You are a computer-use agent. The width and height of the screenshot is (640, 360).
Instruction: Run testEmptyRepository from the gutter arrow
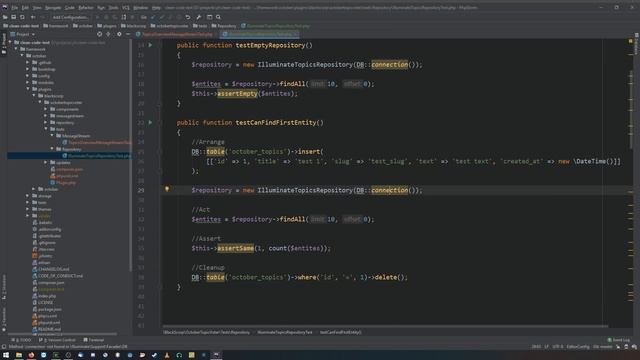150,45
